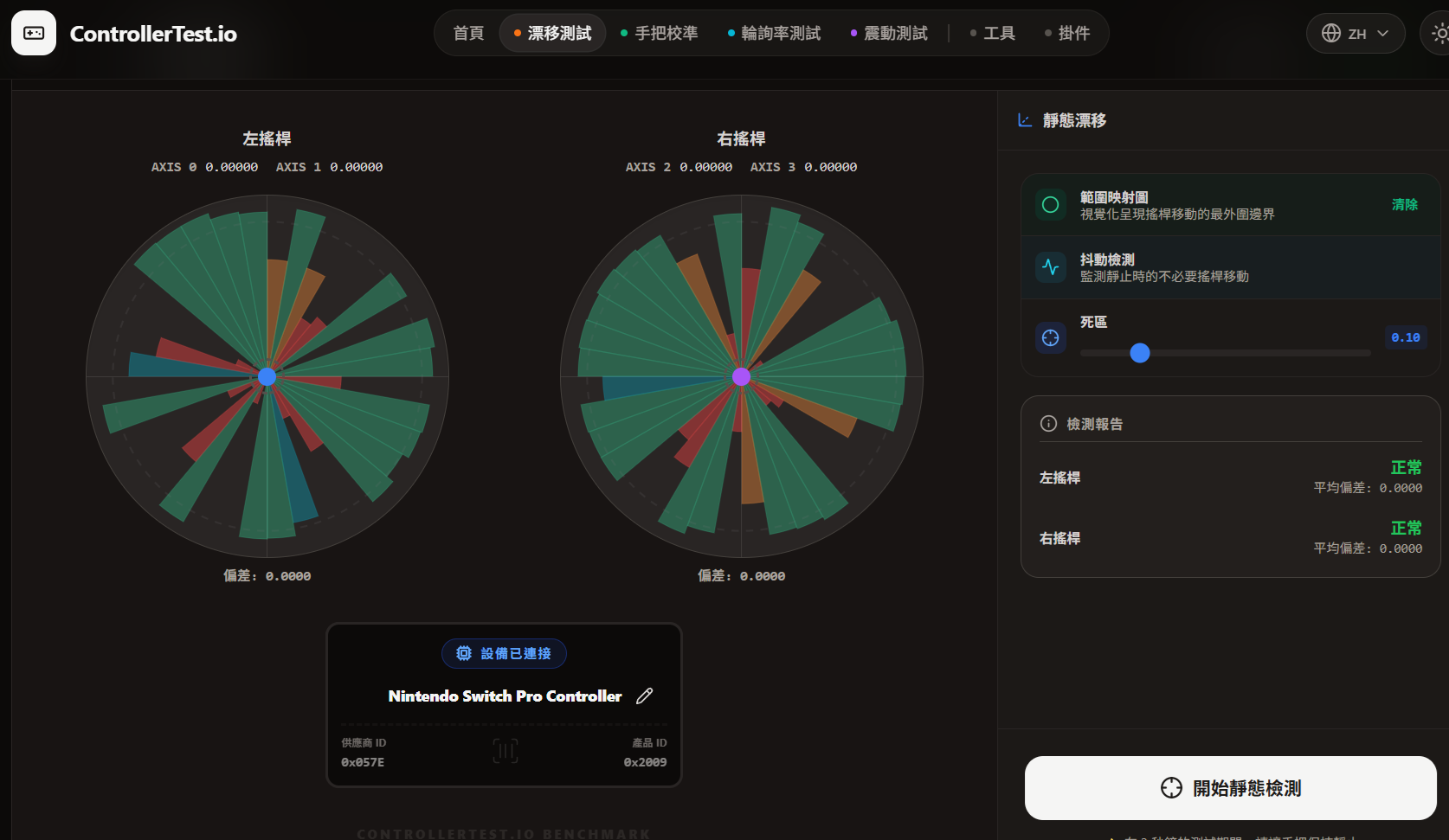
Task: Click the Nintendo Switch Pro Controller name
Action: click(x=505, y=696)
